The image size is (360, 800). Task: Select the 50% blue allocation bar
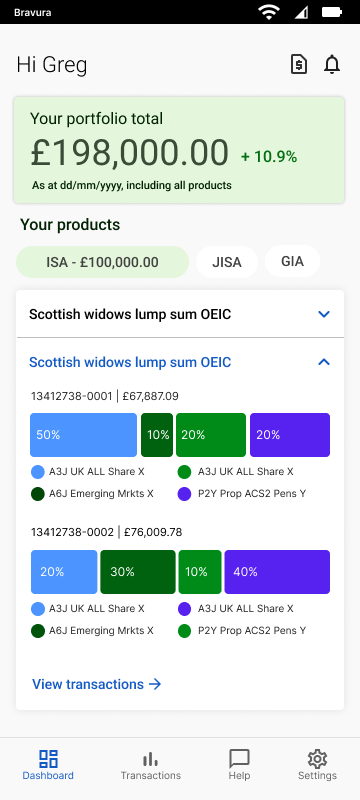[x=84, y=435]
